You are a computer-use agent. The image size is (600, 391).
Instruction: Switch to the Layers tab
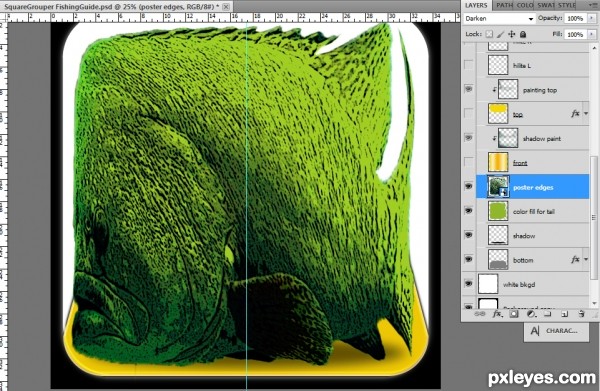pos(476,5)
